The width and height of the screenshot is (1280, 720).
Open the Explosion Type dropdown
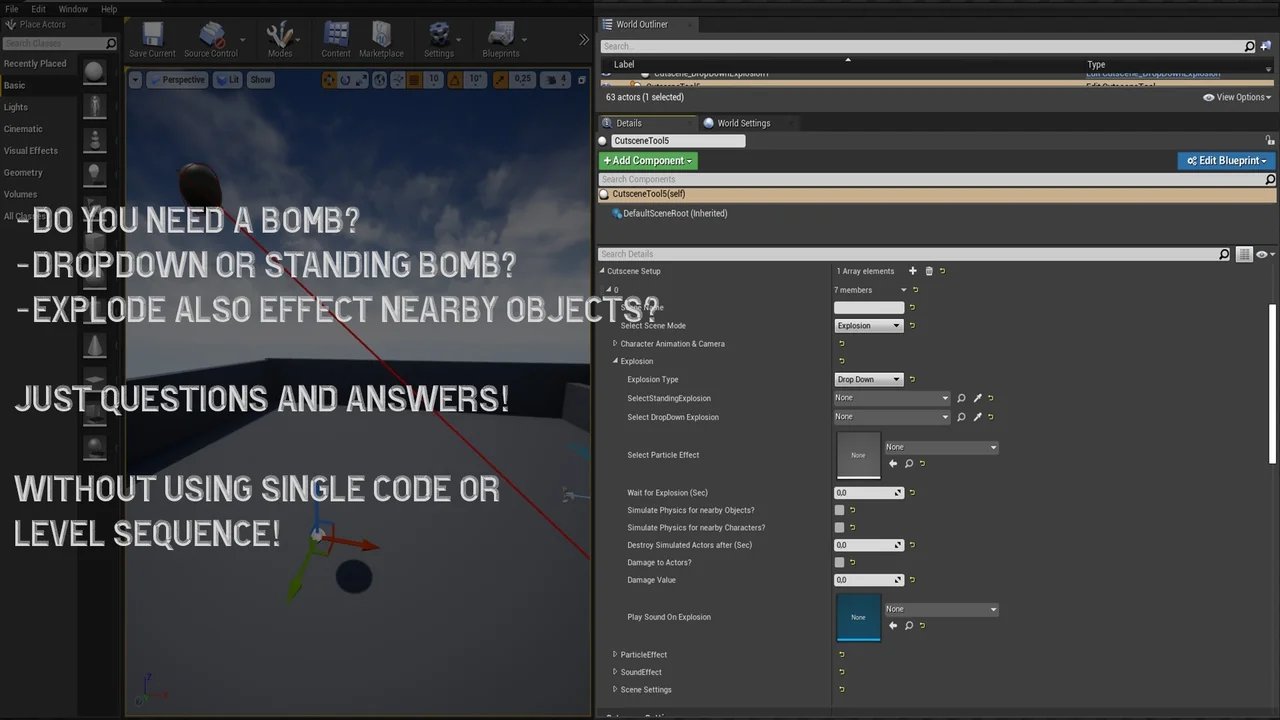868,380
